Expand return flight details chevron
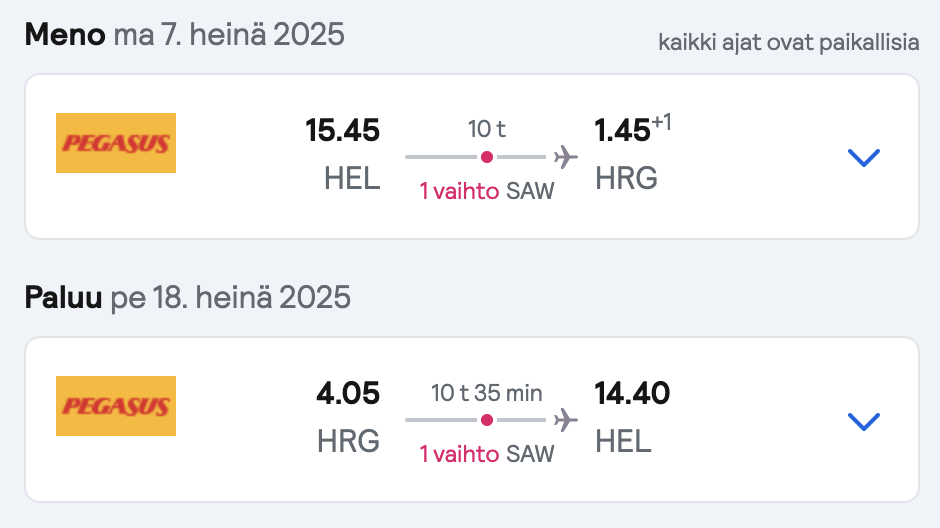The image size is (940, 528). (x=864, y=421)
